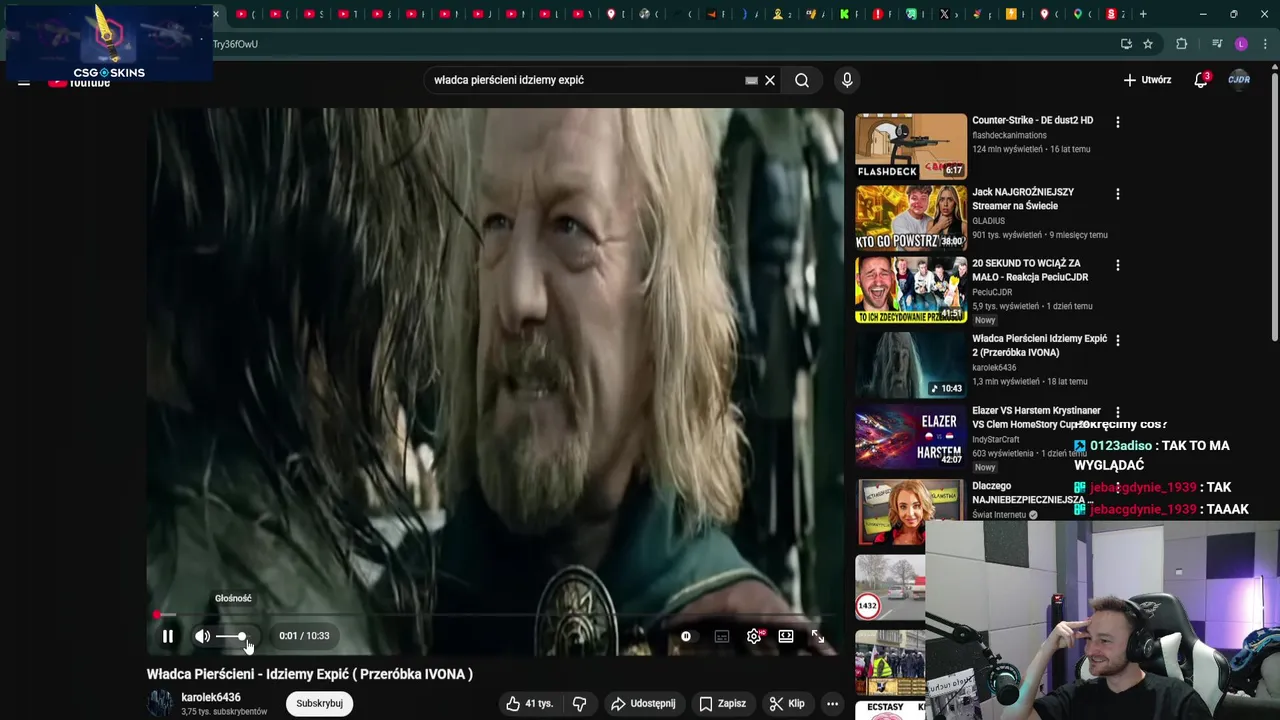Open YouTube hamburger guide menu
The width and height of the screenshot is (1280, 720).
click(x=24, y=82)
